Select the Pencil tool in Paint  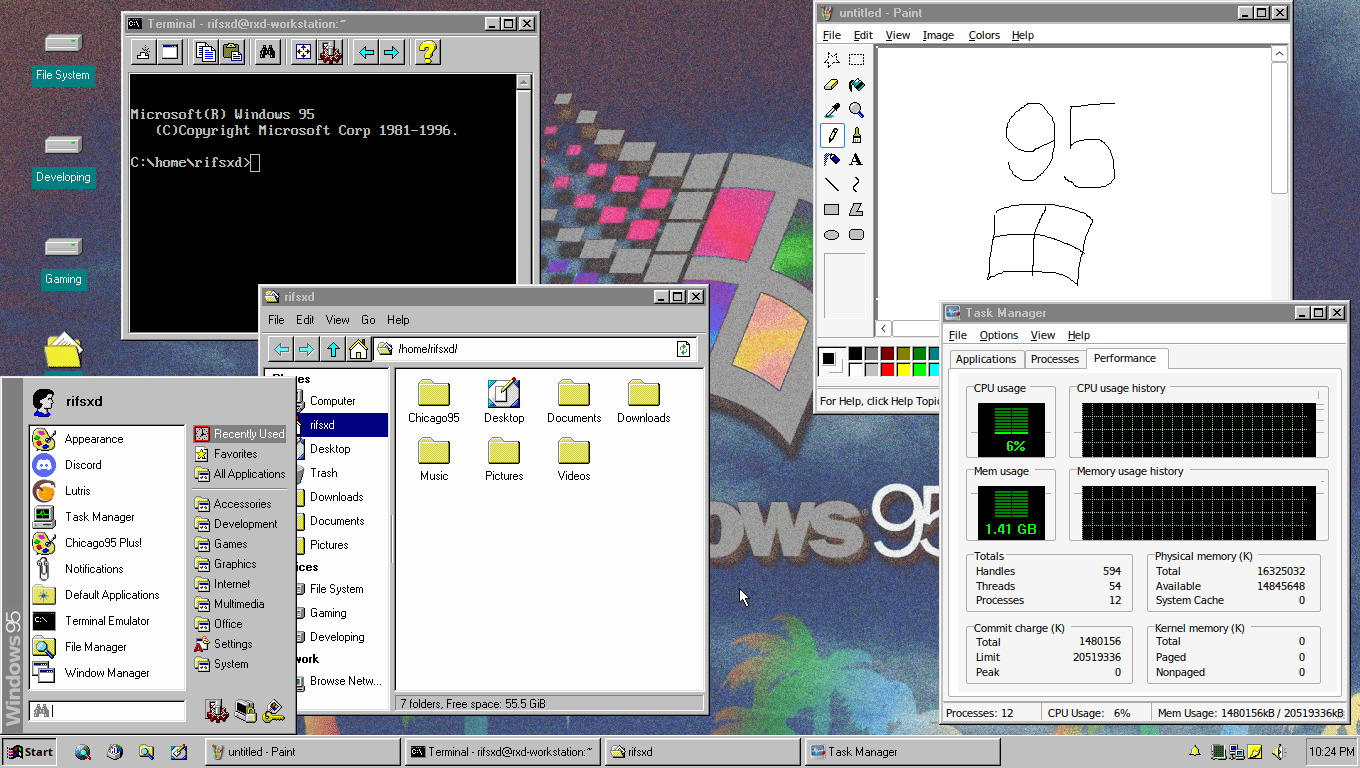[832, 135]
